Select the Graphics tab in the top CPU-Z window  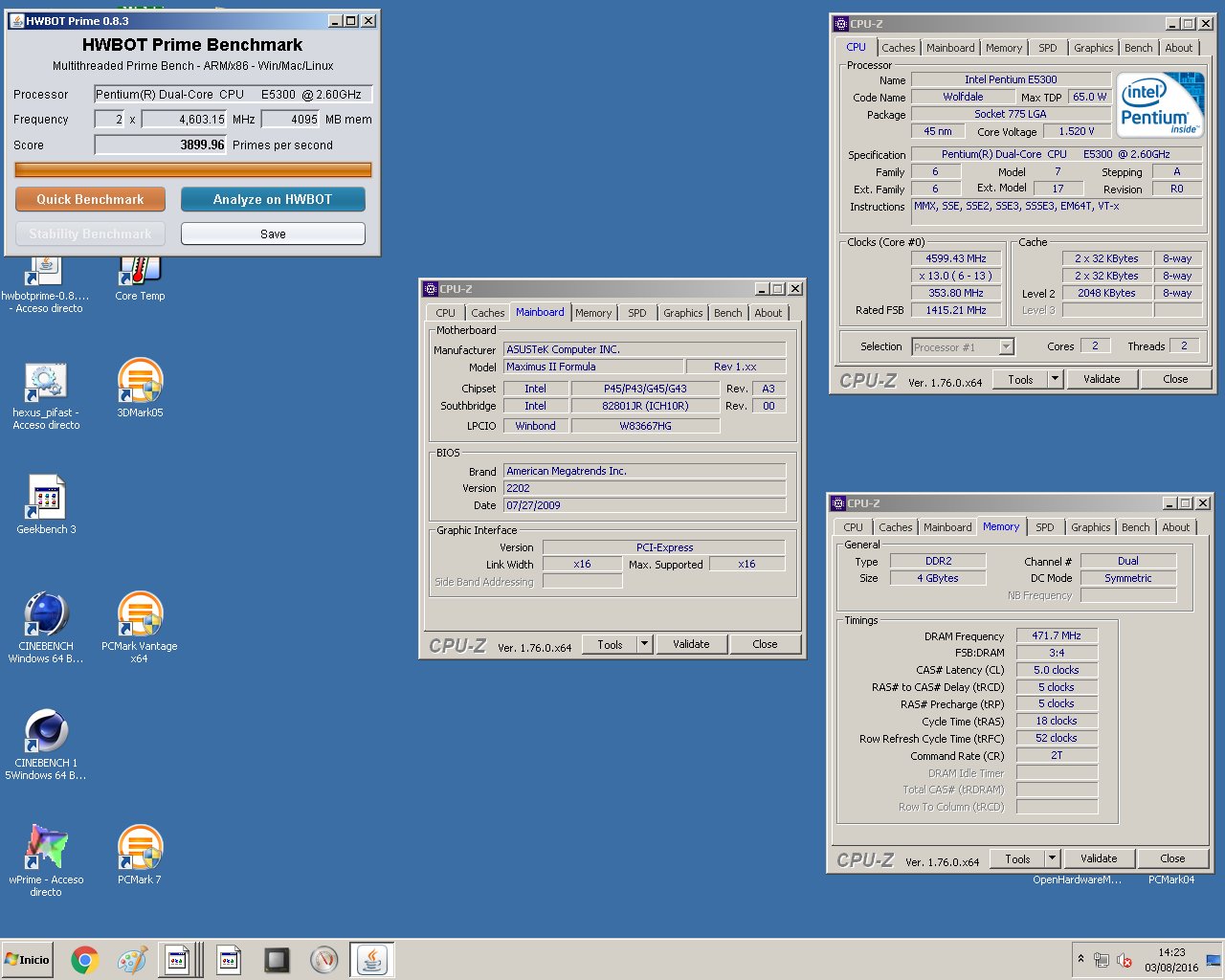pyautogui.click(x=1094, y=48)
